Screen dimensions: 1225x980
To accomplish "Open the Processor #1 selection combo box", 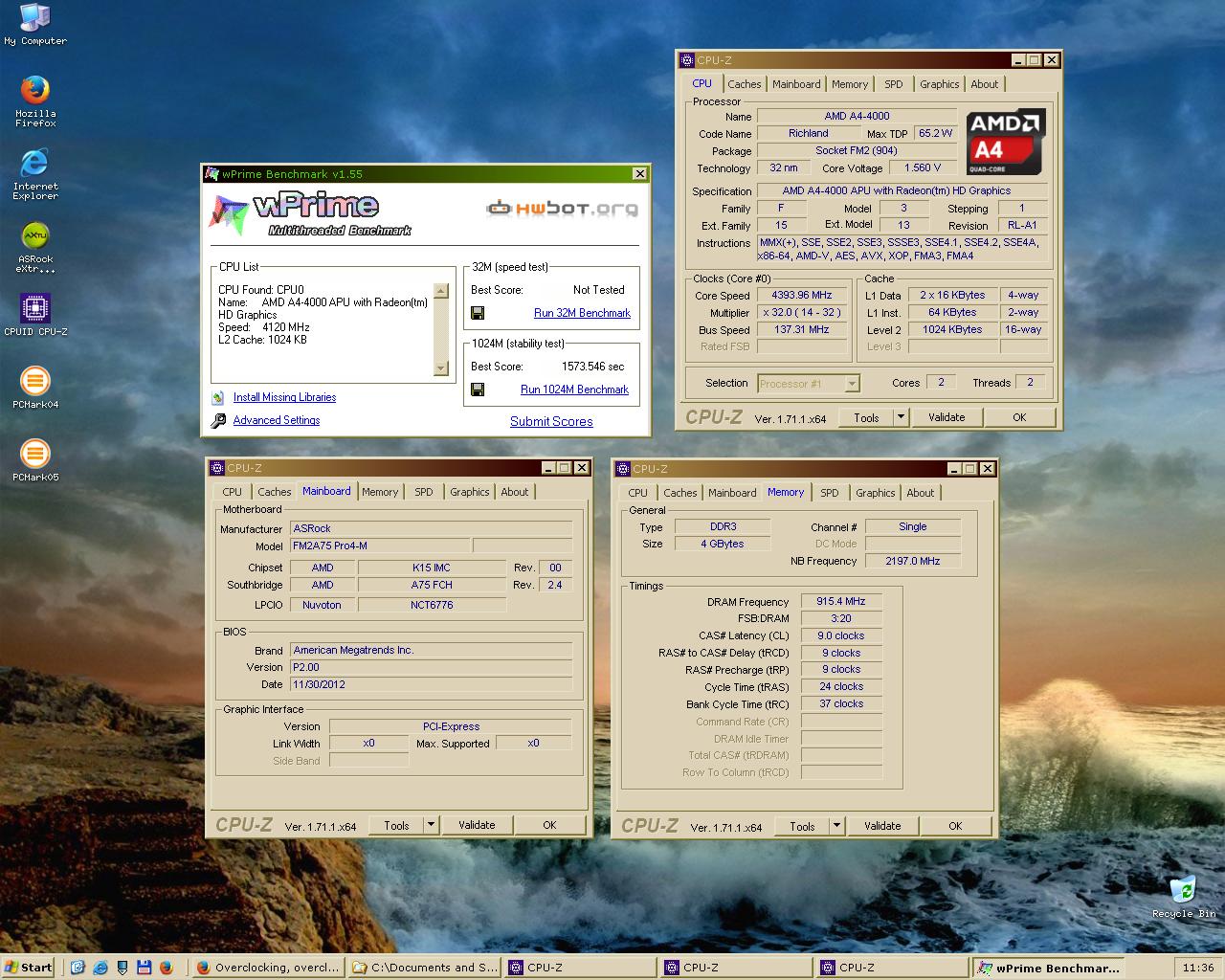I will [x=809, y=383].
